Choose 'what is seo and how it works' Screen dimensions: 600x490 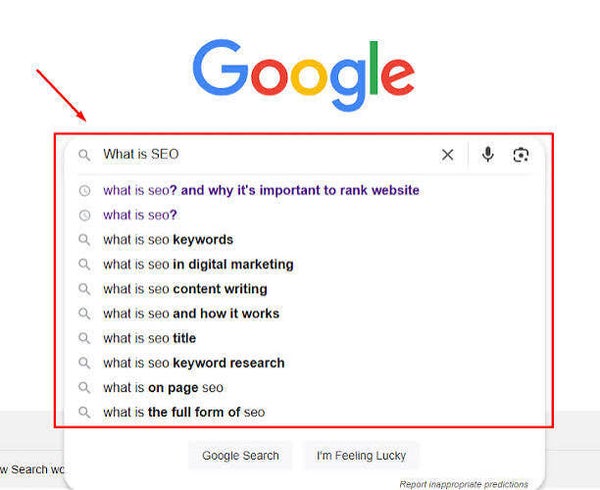(191, 314)
